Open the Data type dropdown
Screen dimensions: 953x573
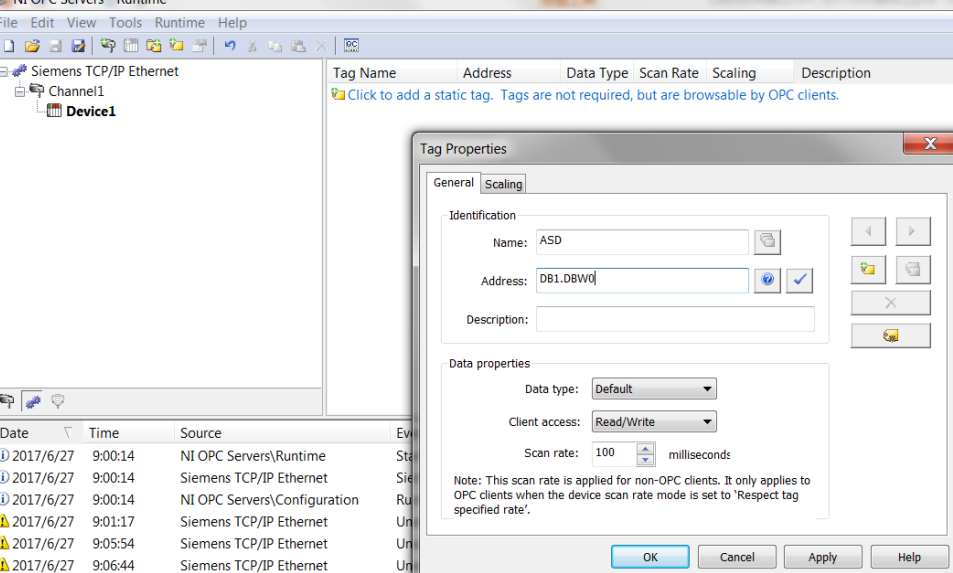coord(654,389)
